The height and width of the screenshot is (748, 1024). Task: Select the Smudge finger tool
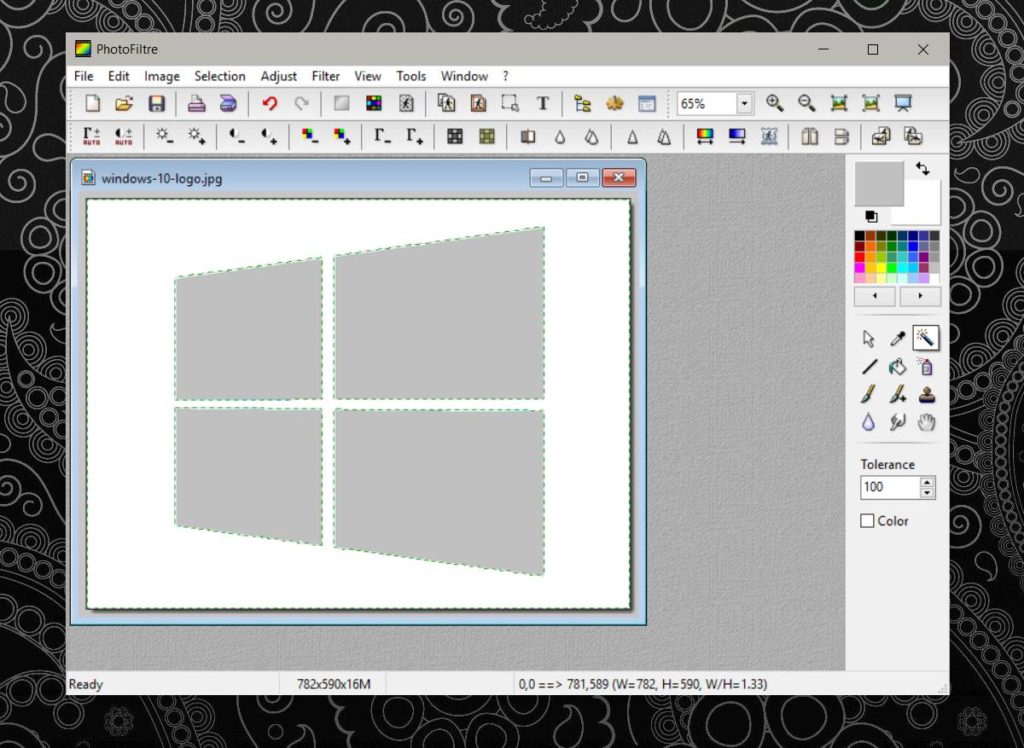tap(896, 422)
